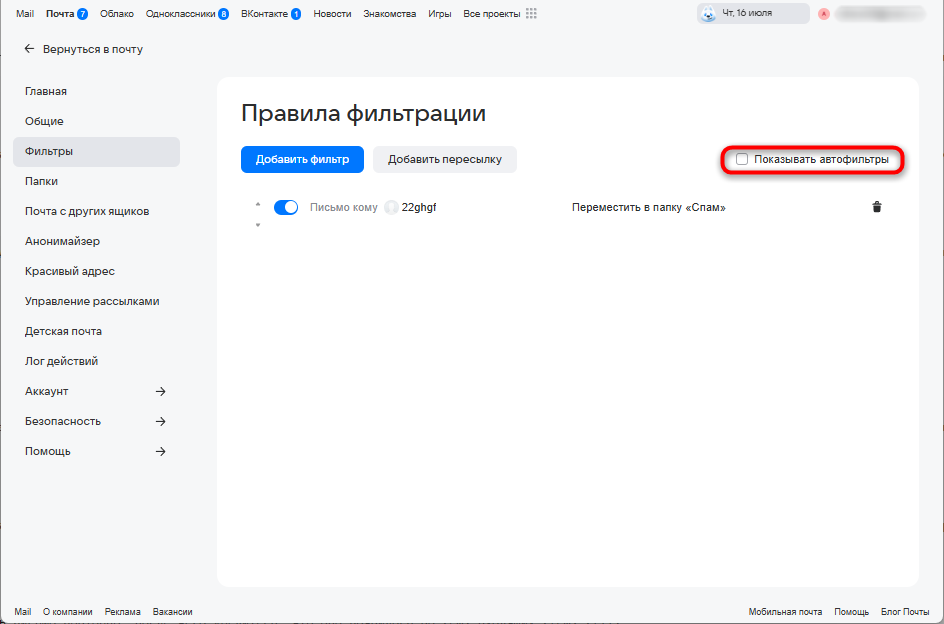Open Вакансии footer link
Viewport: 944px width, 624px height.
(x=173, y=611)
